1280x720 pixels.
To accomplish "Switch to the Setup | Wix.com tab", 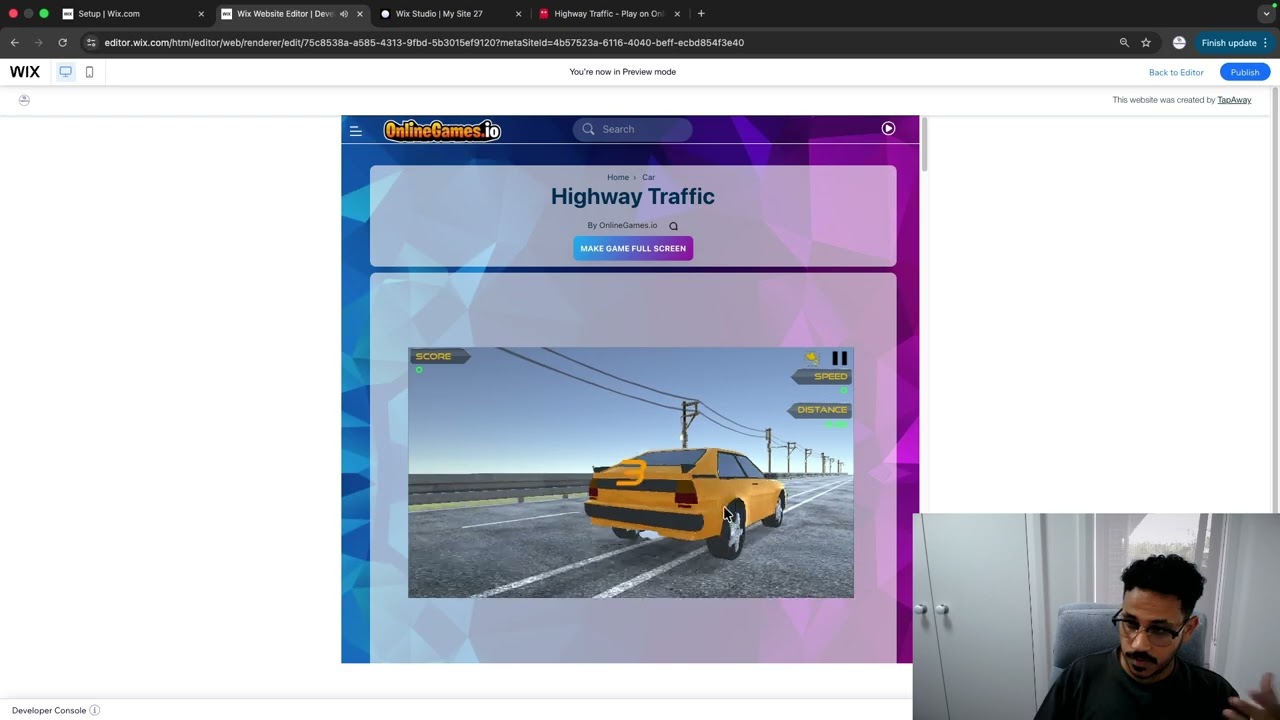I will coord(133,14).
